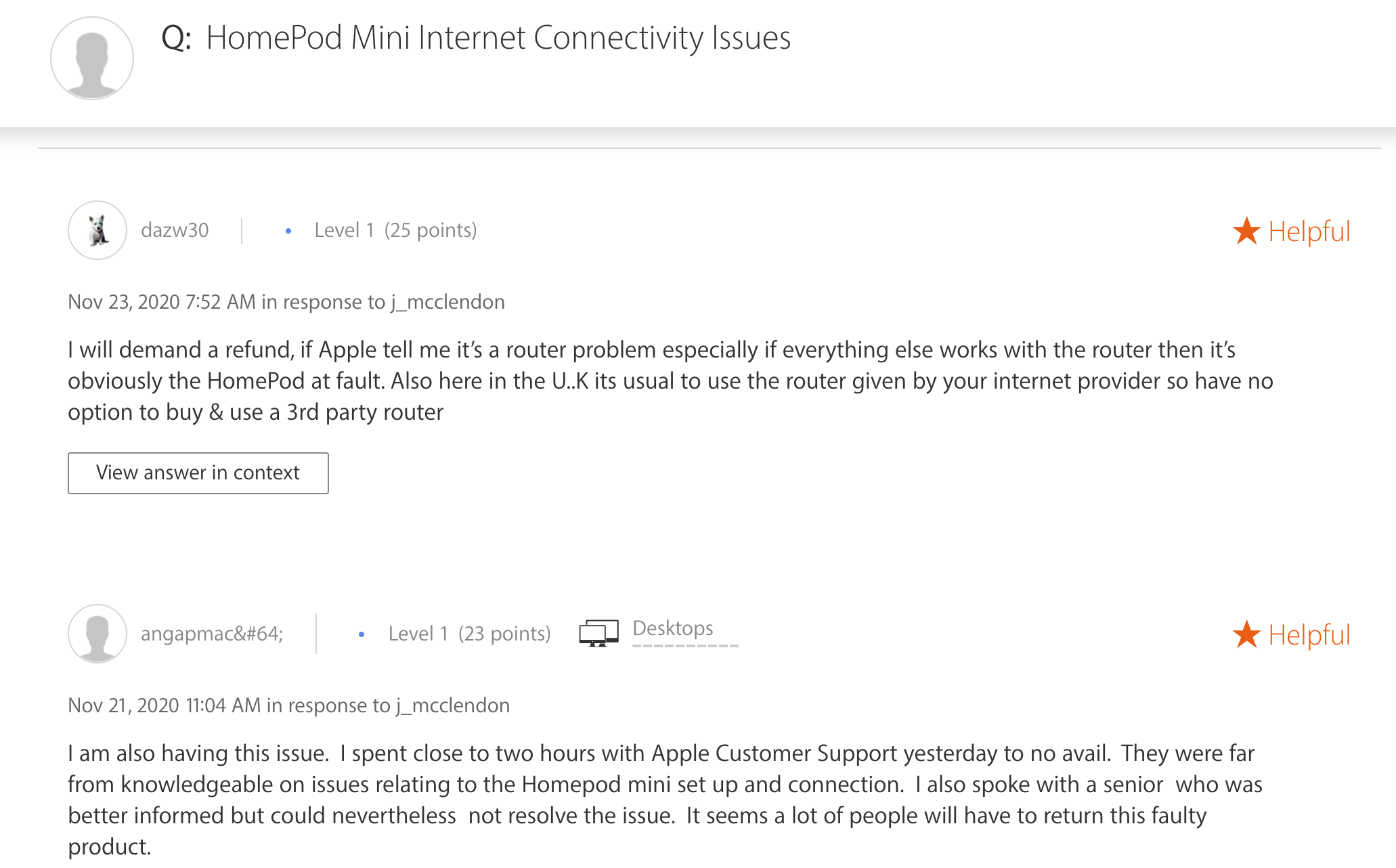The width and height of the screenshot is (1396, 868).
Task: Click View answer in context button
Action: point(198,473)
